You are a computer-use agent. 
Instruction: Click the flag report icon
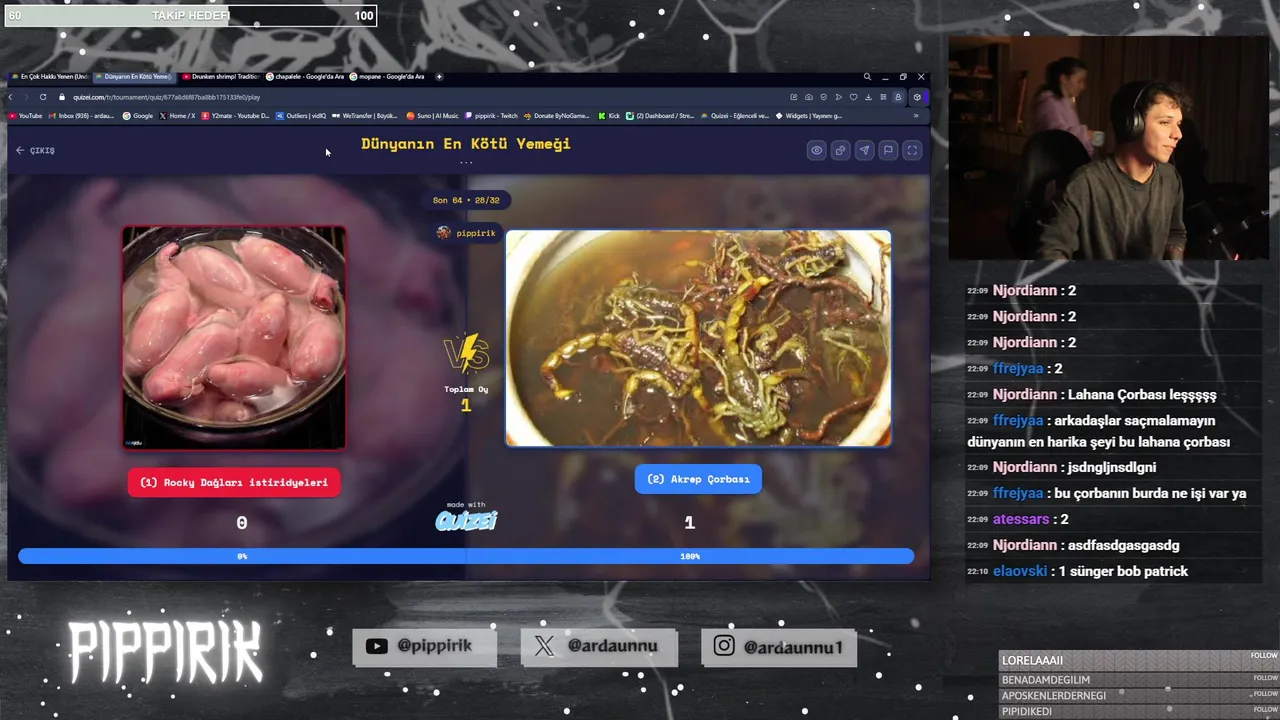coord(888,150)
